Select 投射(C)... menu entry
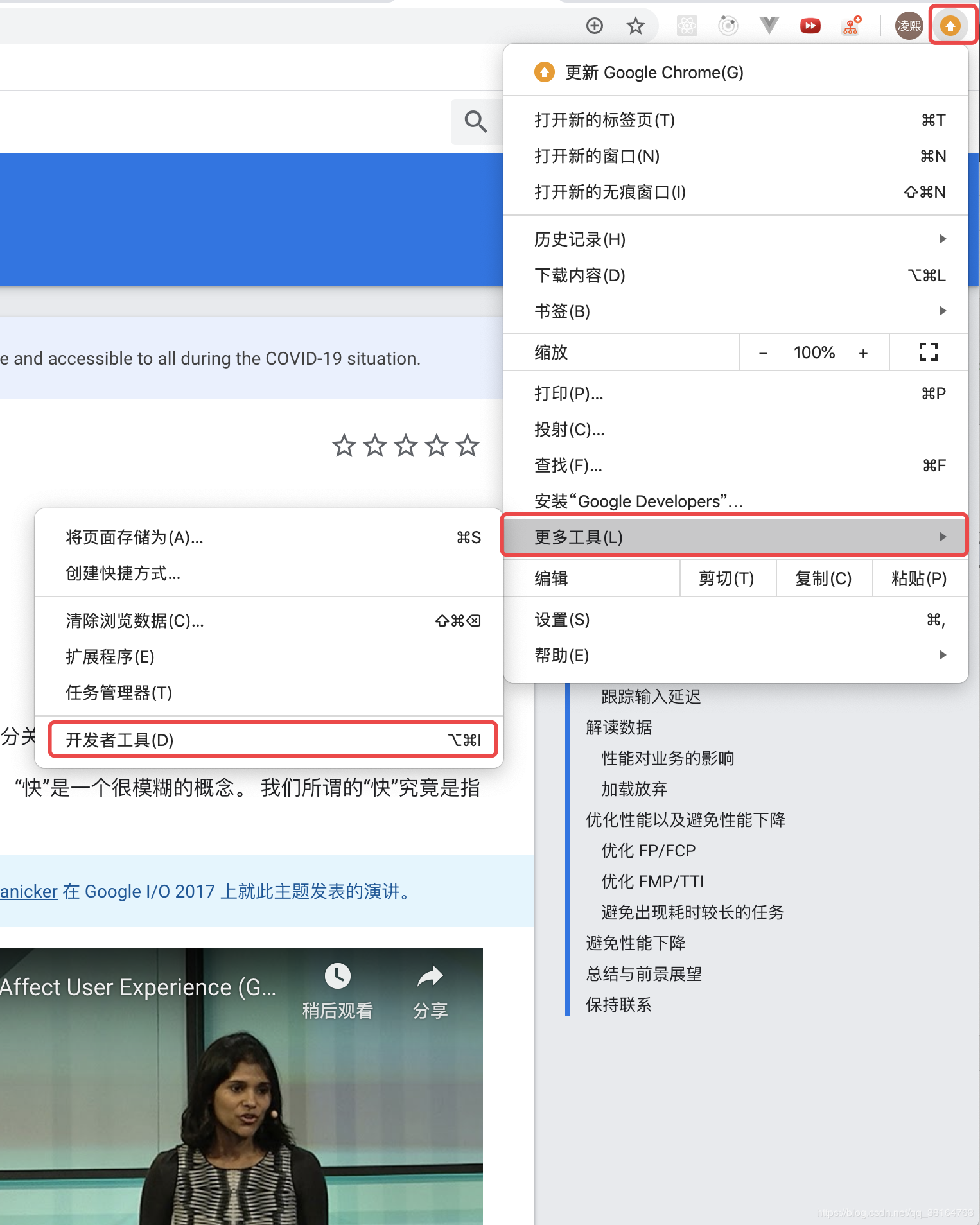 pyautogui.click(x=736, y=430)
